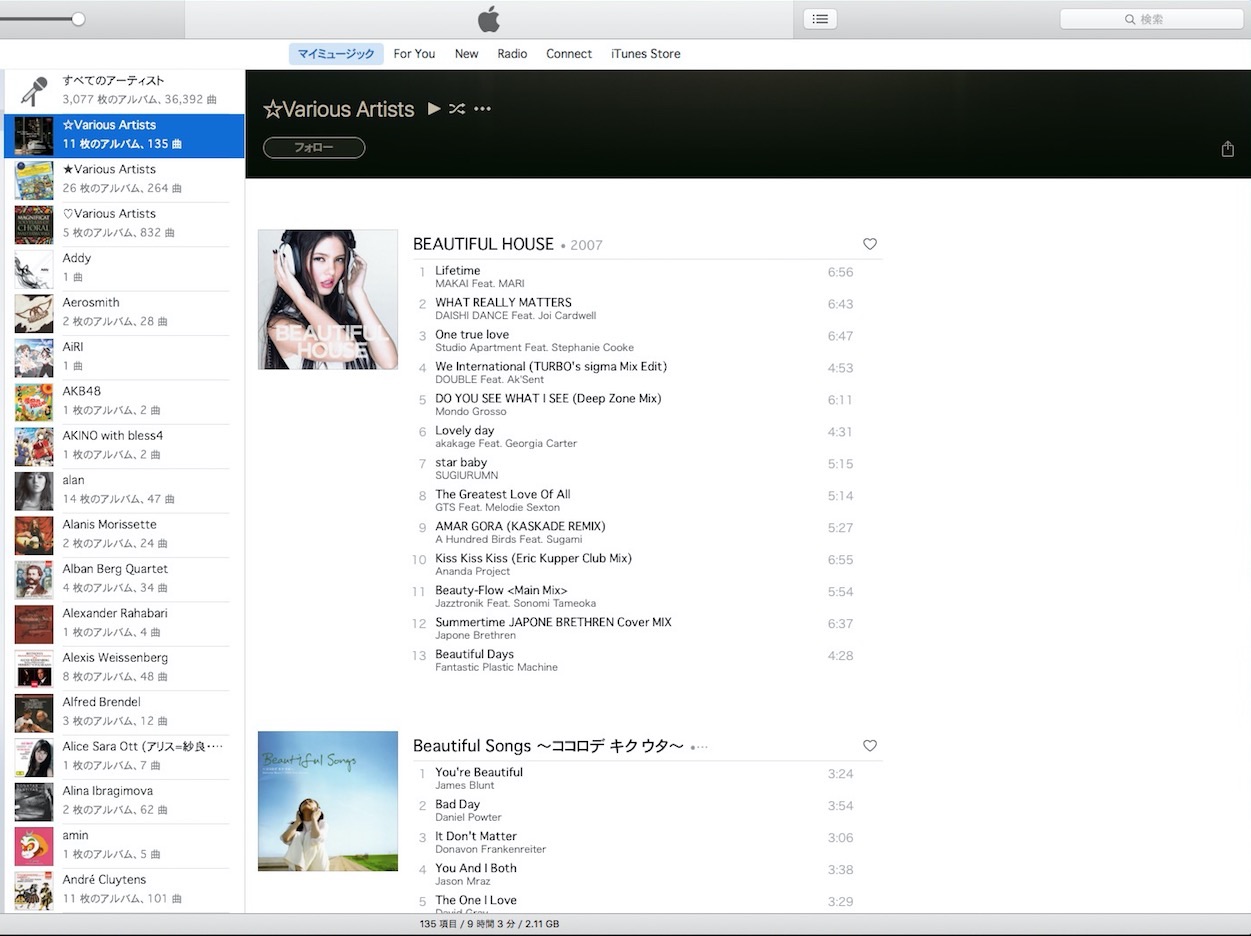This screenshot has height=936, width=1251.
Task: Click the Beautiful Songs album cover
Action: click(x=328, y=801)
